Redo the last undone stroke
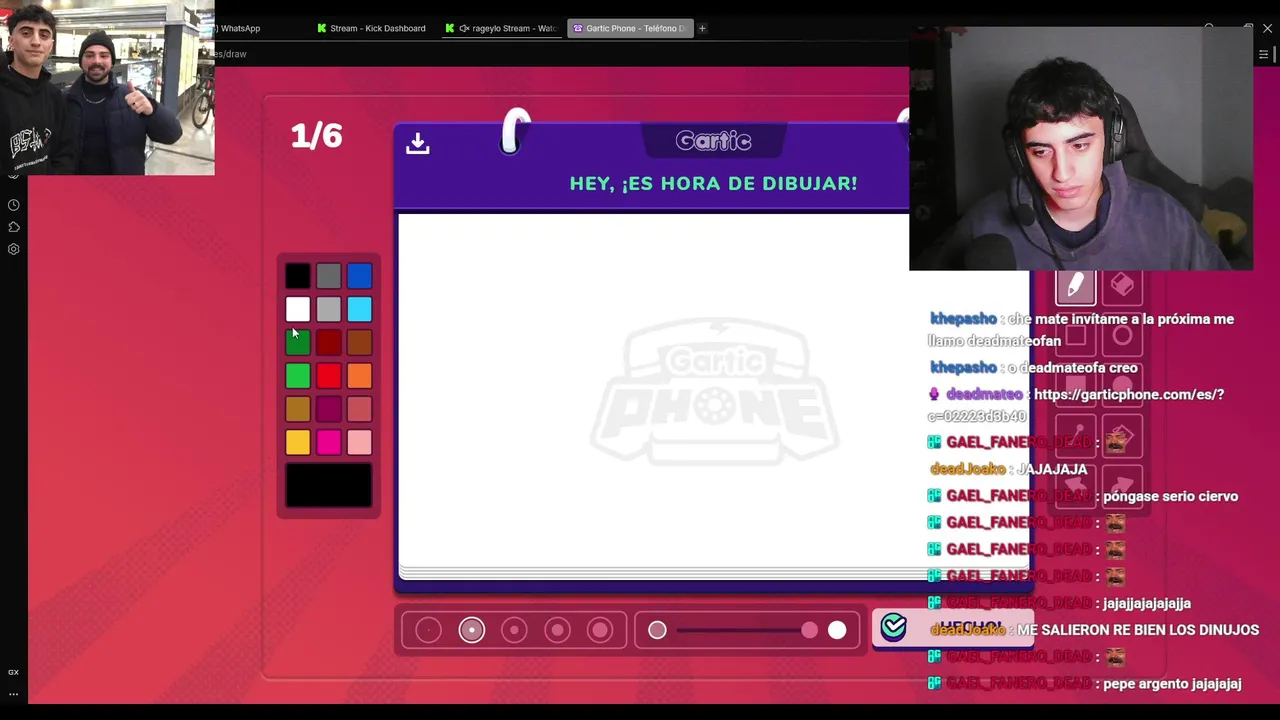The image size is (1280, 720). pos(1122,488)
